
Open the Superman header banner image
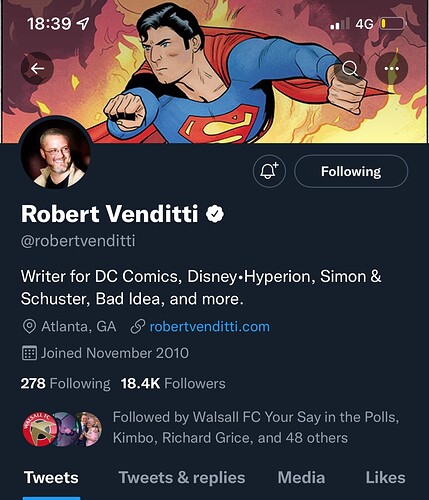pyautogui.click(x=214, y=72)
